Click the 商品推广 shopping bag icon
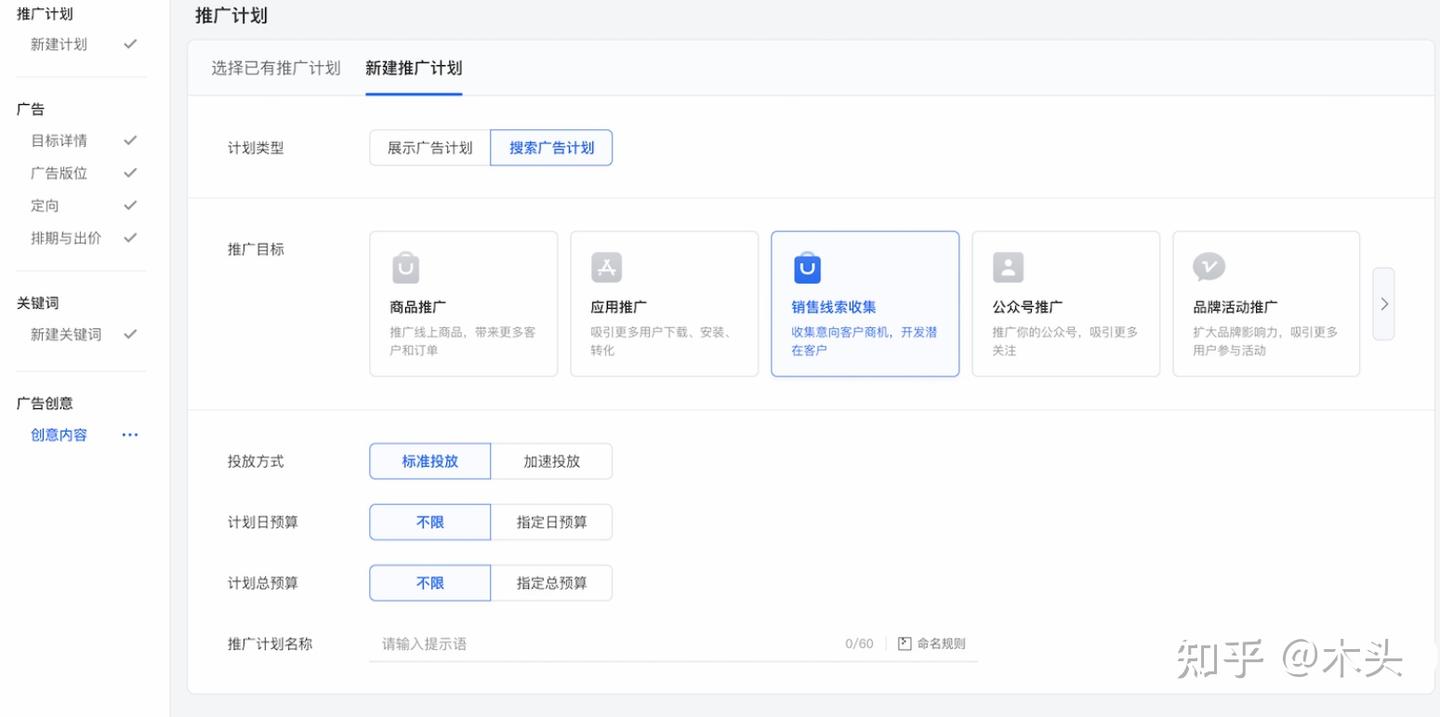Image resolution: width=1440 pixels, height=717 pixels. click(405, 268)
